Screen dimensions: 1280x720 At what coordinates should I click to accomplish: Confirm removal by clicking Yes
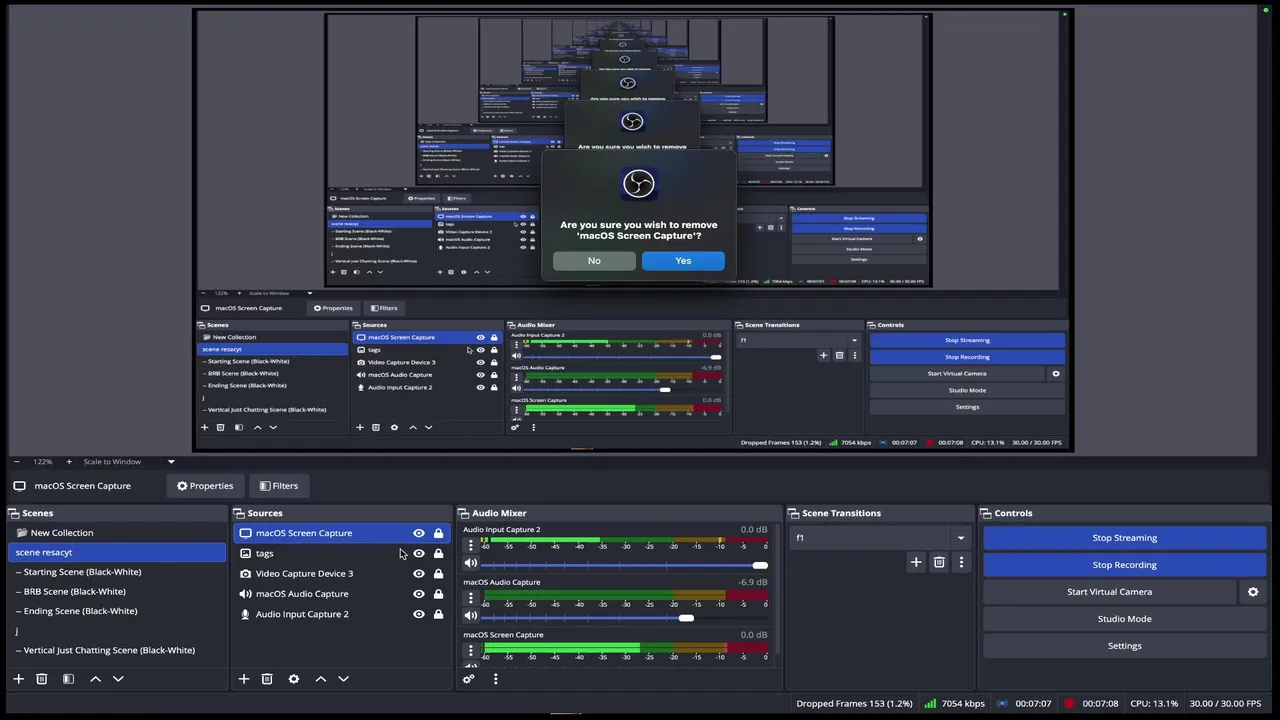click(683, 261)
